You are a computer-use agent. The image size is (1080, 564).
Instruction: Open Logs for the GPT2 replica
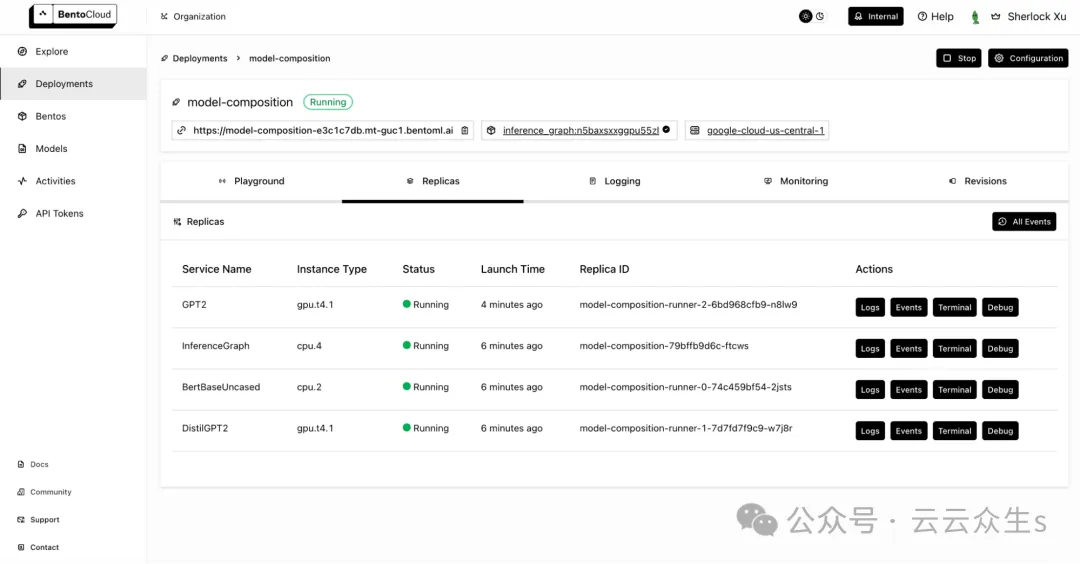870,307
